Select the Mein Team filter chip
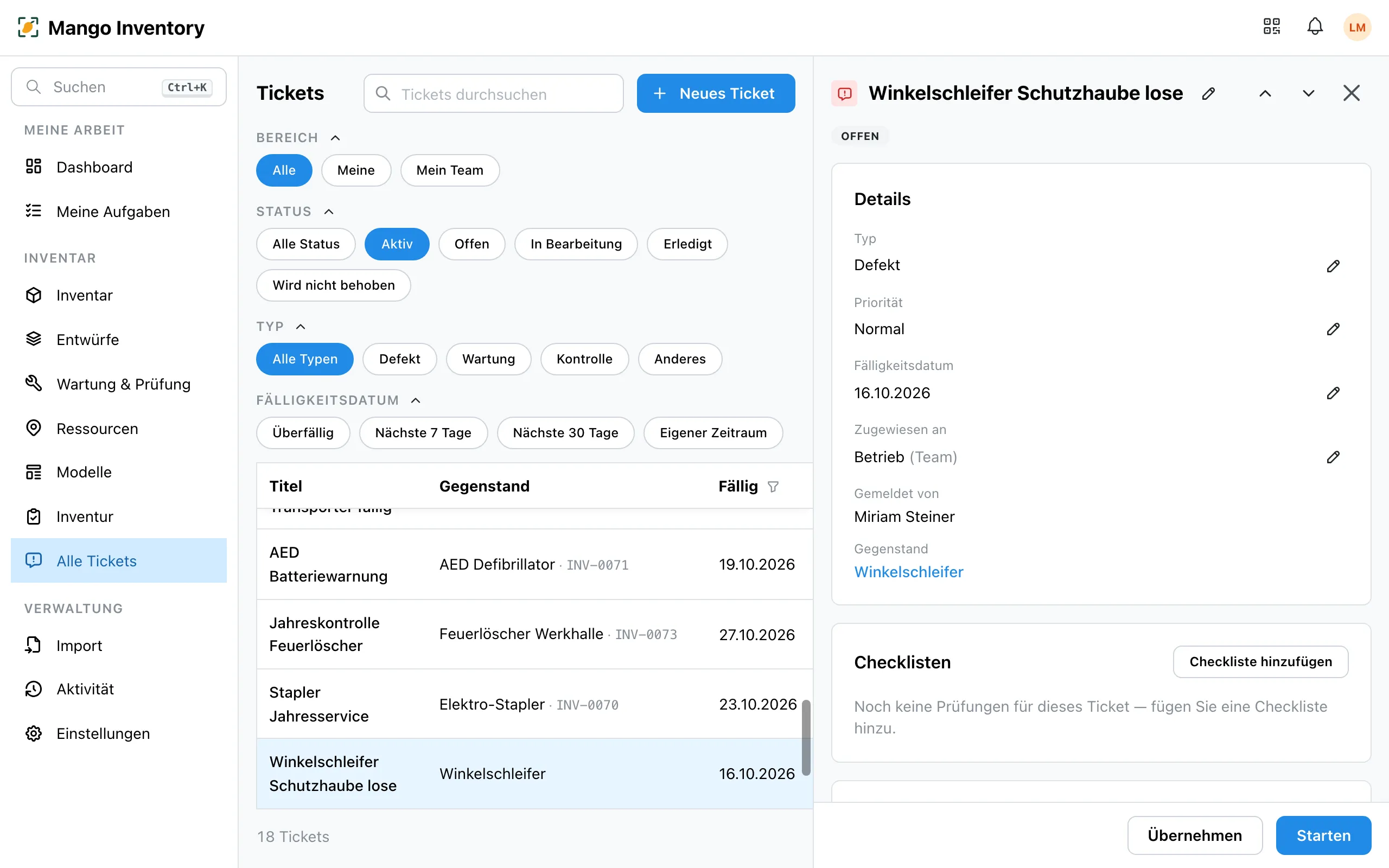Viewport: 1389px width, 868px height. [449, 170]
